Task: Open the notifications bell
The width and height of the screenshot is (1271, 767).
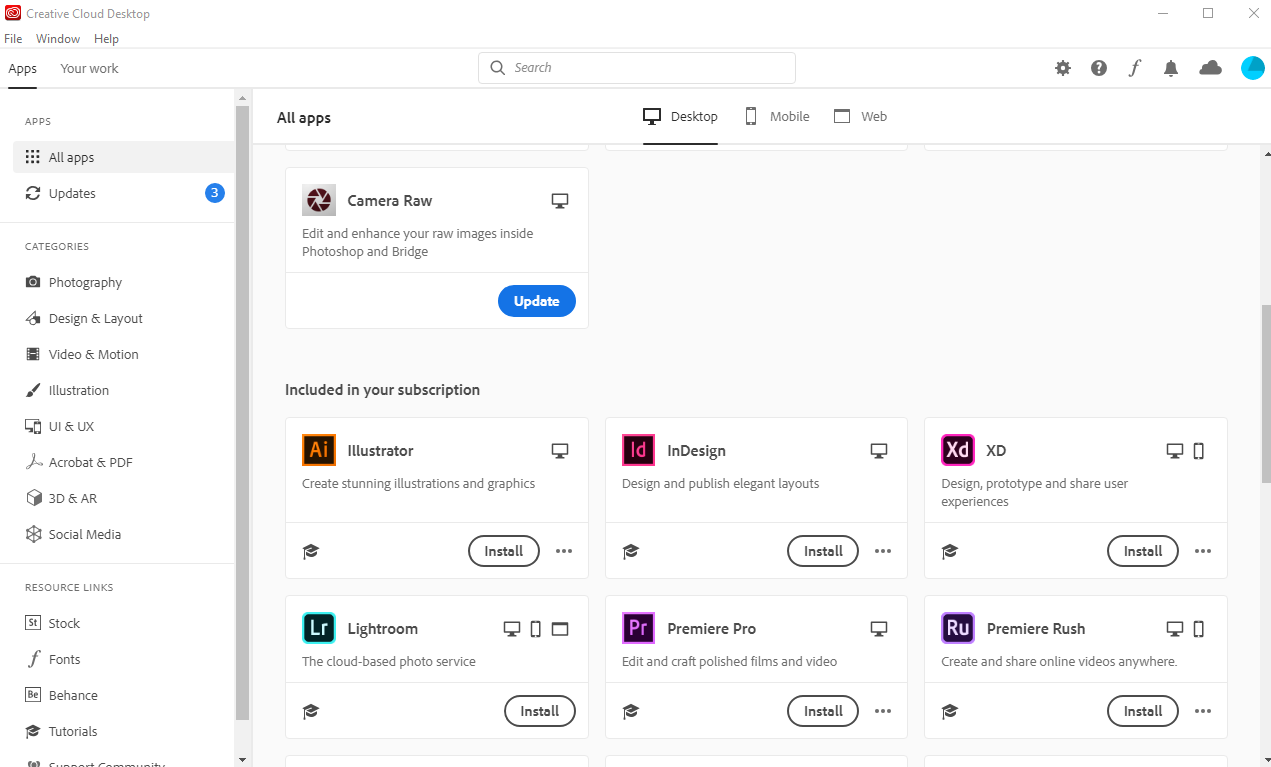Action: tap(1171, 68)
